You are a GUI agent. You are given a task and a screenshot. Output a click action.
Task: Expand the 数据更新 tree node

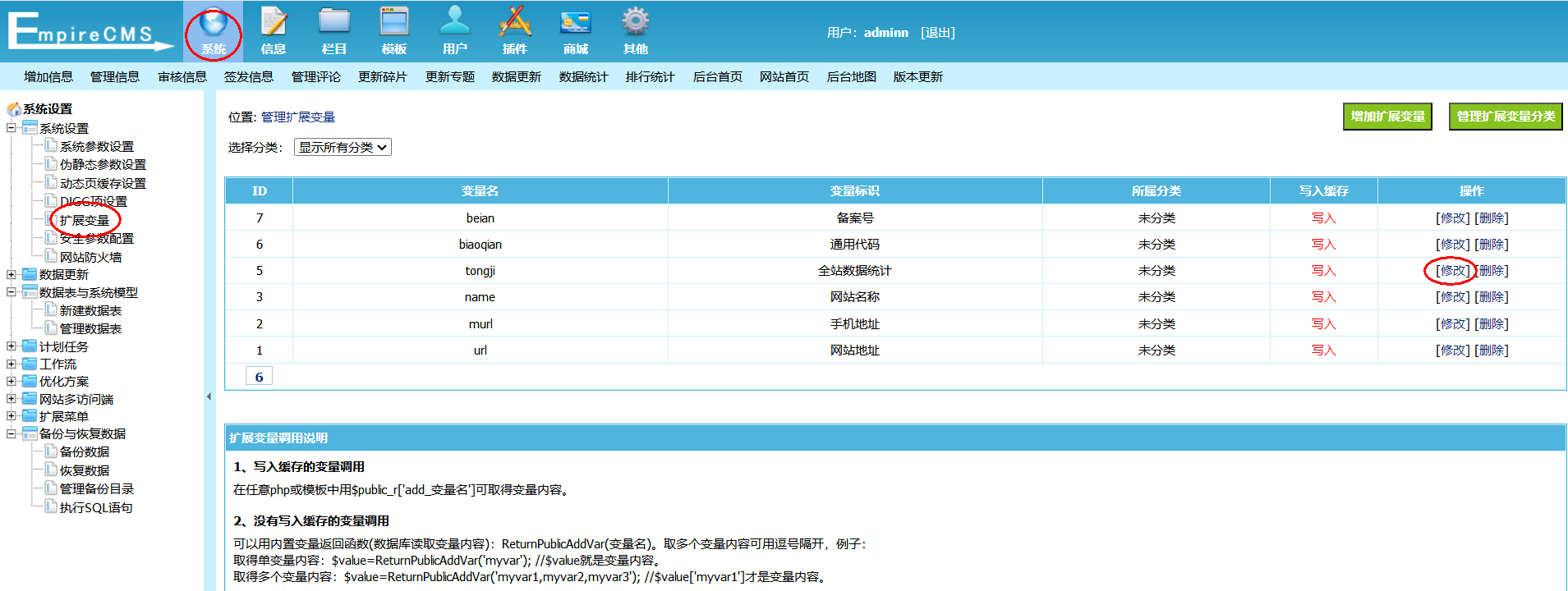tap(11, 275)
